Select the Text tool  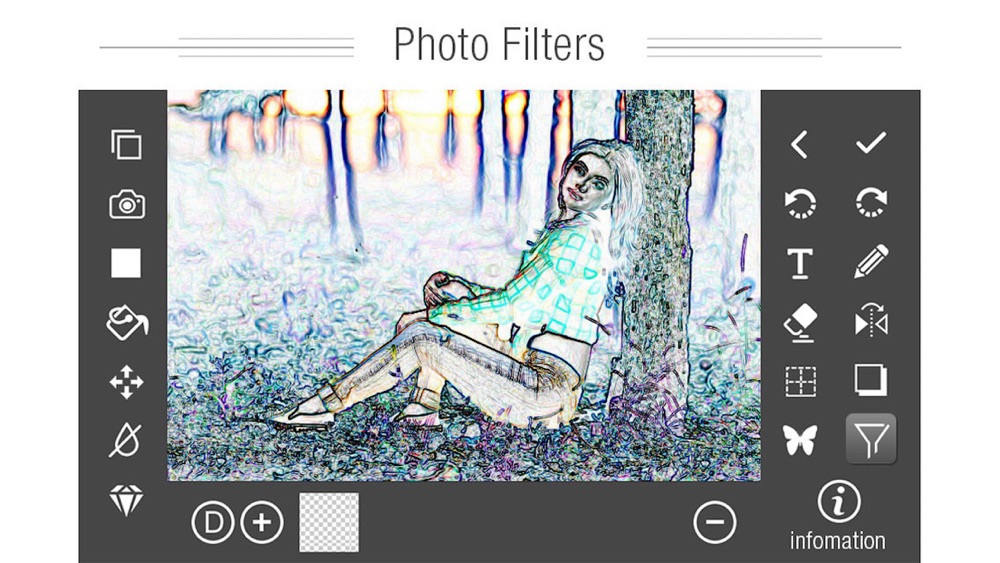point(800,263)
